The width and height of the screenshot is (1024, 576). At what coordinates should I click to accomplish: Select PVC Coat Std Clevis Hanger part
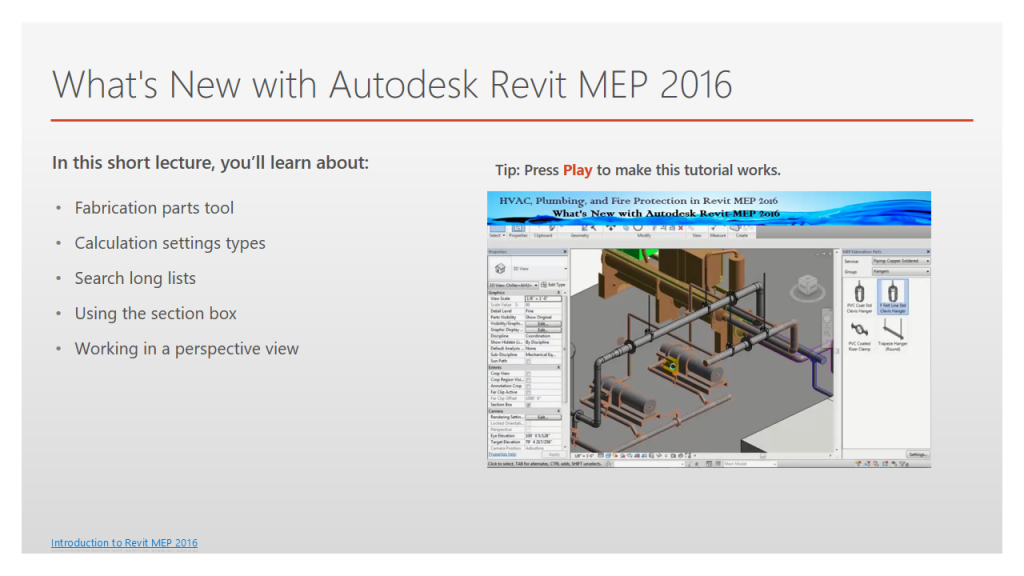(859, 296)
